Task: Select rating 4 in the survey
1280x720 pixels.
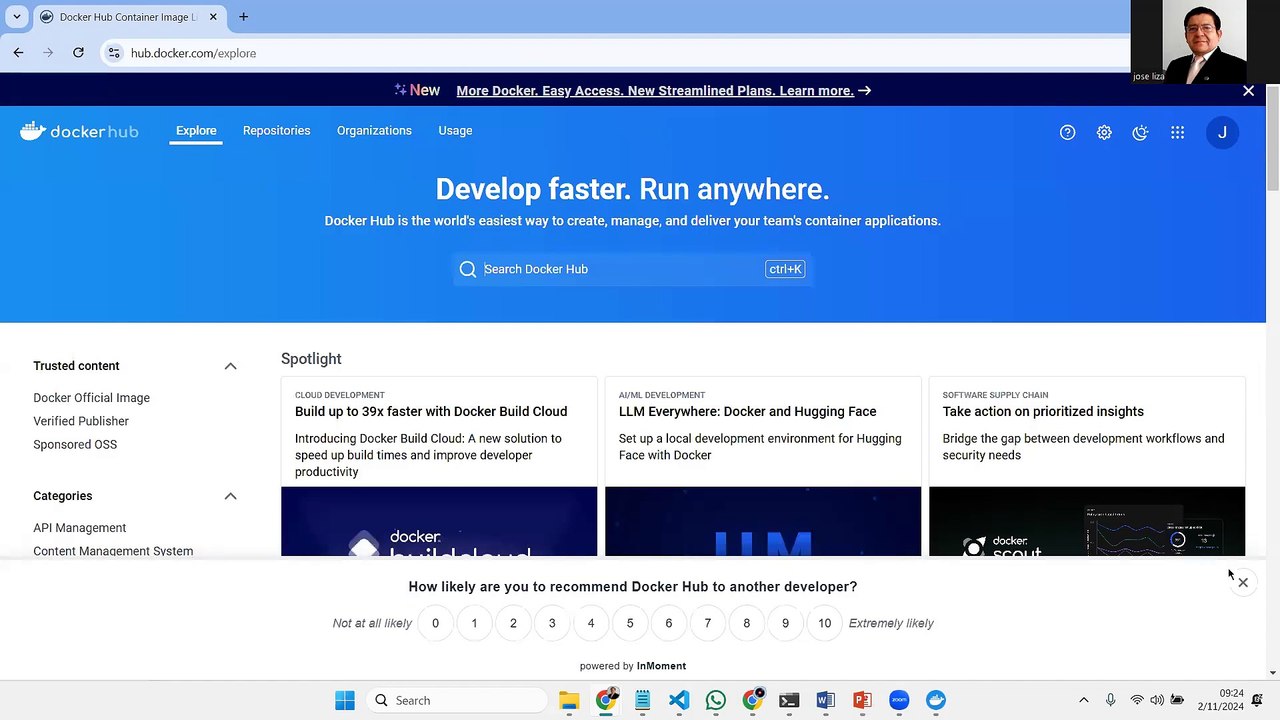Action: tap(591, 623)
